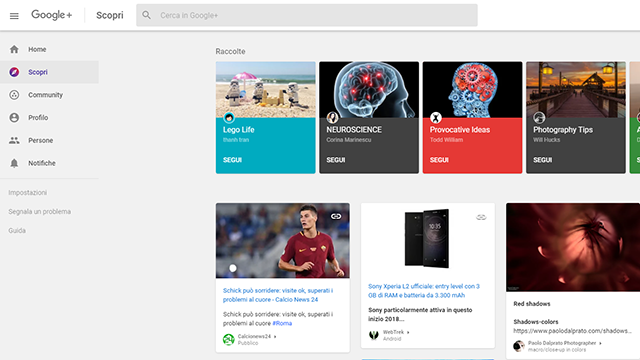Open Sony Xperia L2 ufficiale article link

(424, 291)
